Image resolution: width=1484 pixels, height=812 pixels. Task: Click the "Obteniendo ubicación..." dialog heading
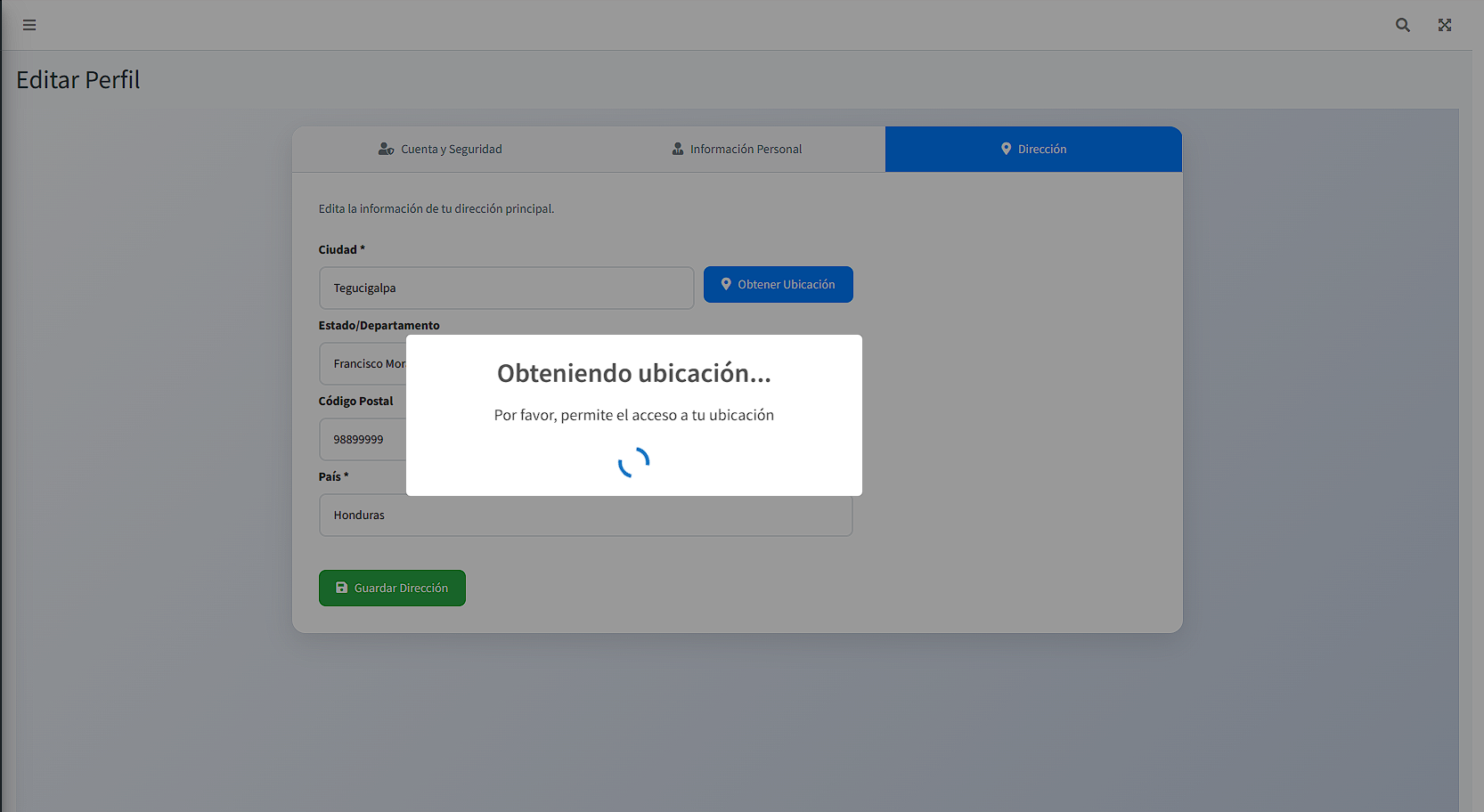coord(633,374)
